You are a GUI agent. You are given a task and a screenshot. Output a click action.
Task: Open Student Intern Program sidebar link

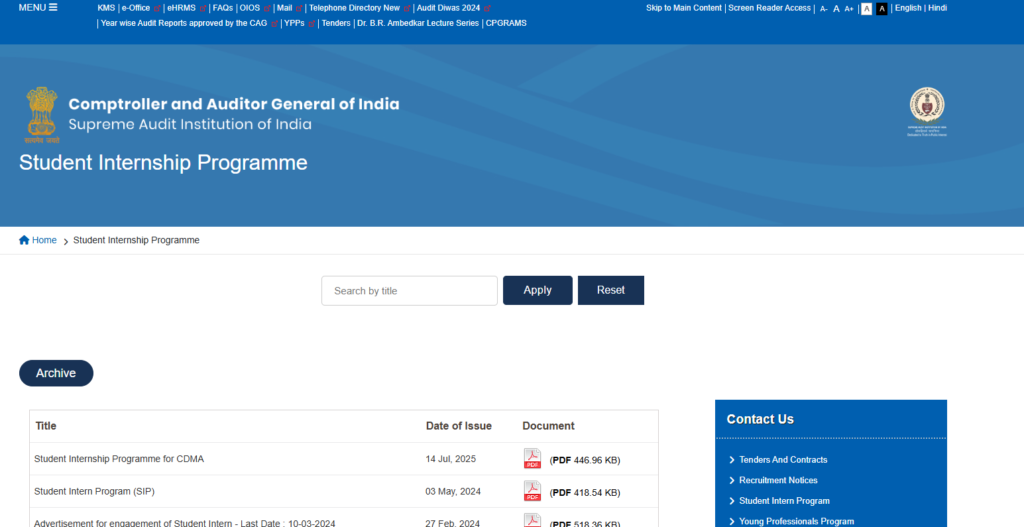[x=784, y=501]
